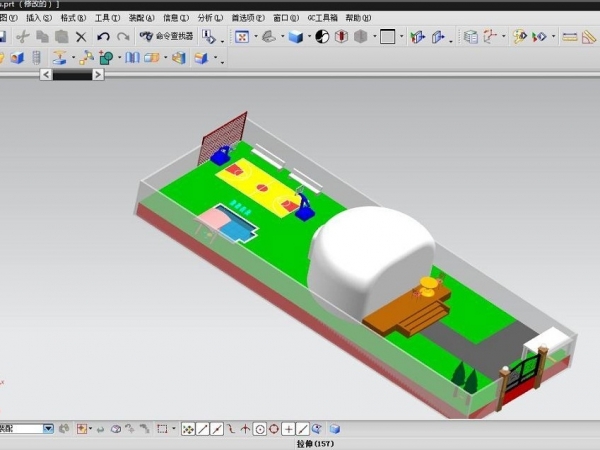Click the blue cube icon in bottom toolbar

pos(335,429)
